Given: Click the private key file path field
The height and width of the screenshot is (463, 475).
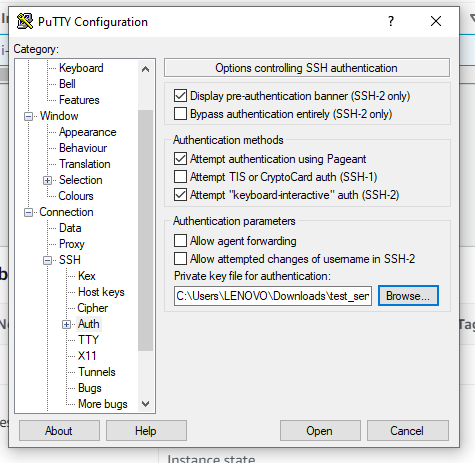Looking at the screenshot, I should pyautogui.click(x=273, y=296).
